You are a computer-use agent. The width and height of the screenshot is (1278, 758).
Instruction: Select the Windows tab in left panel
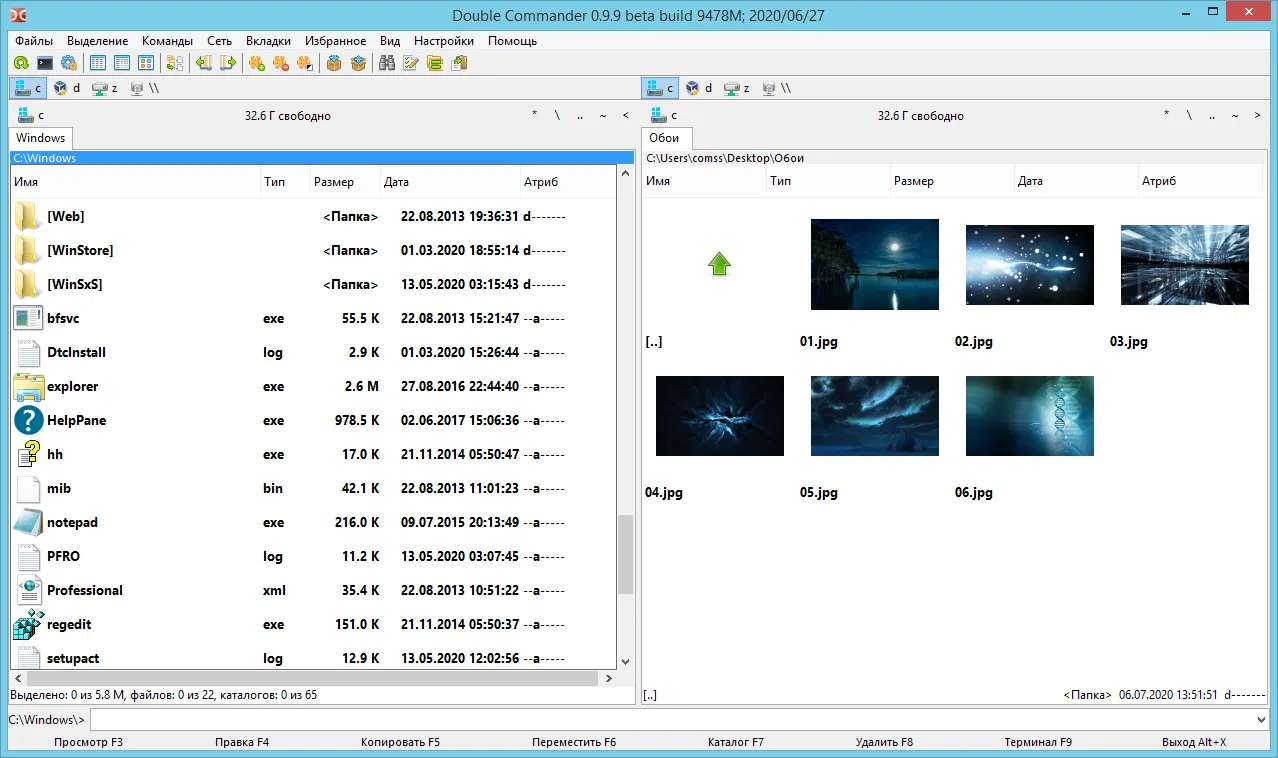[x=41, y=138]
